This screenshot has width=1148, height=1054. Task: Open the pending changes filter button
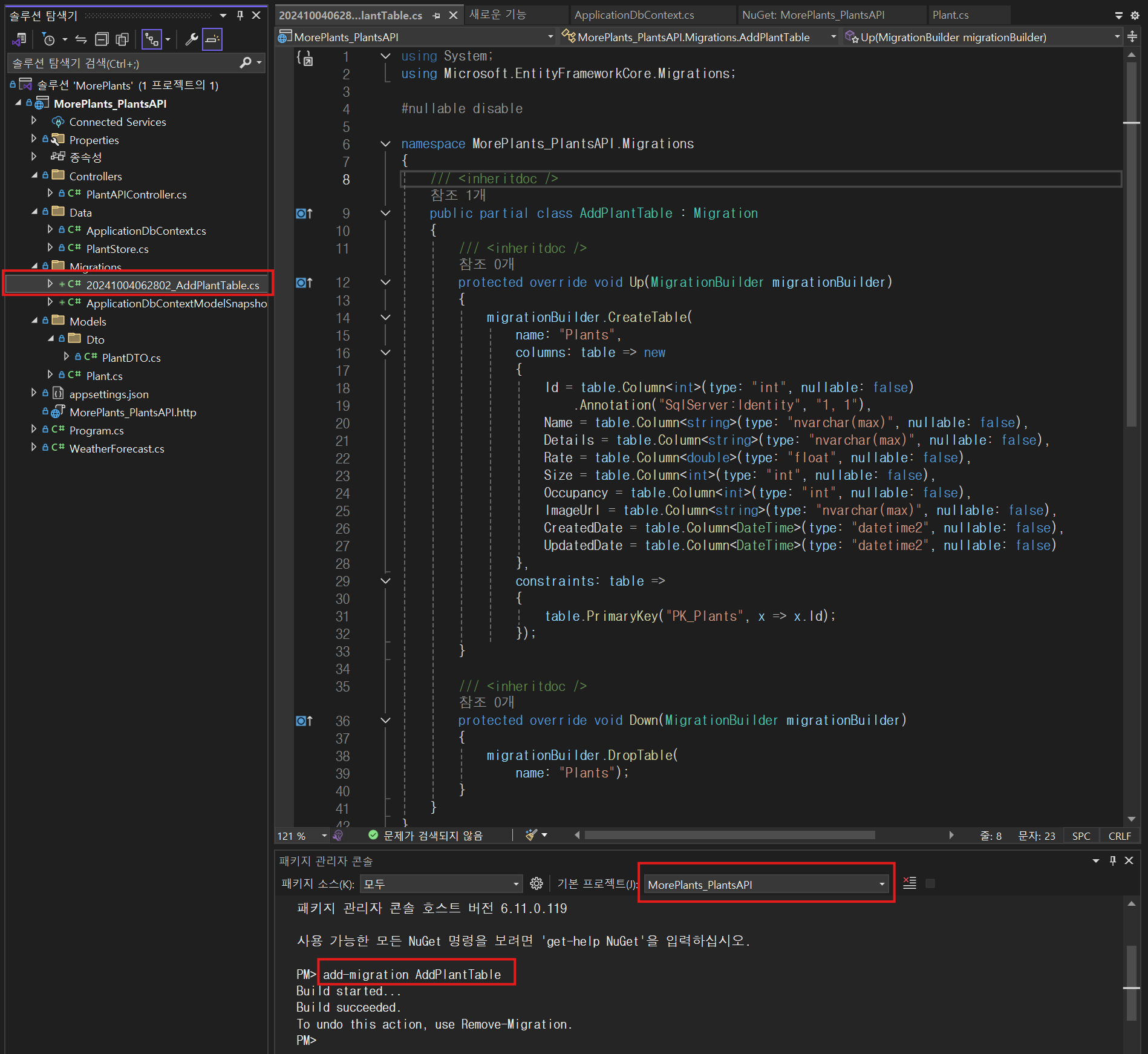pyautogui.click(x=48, y=39)
